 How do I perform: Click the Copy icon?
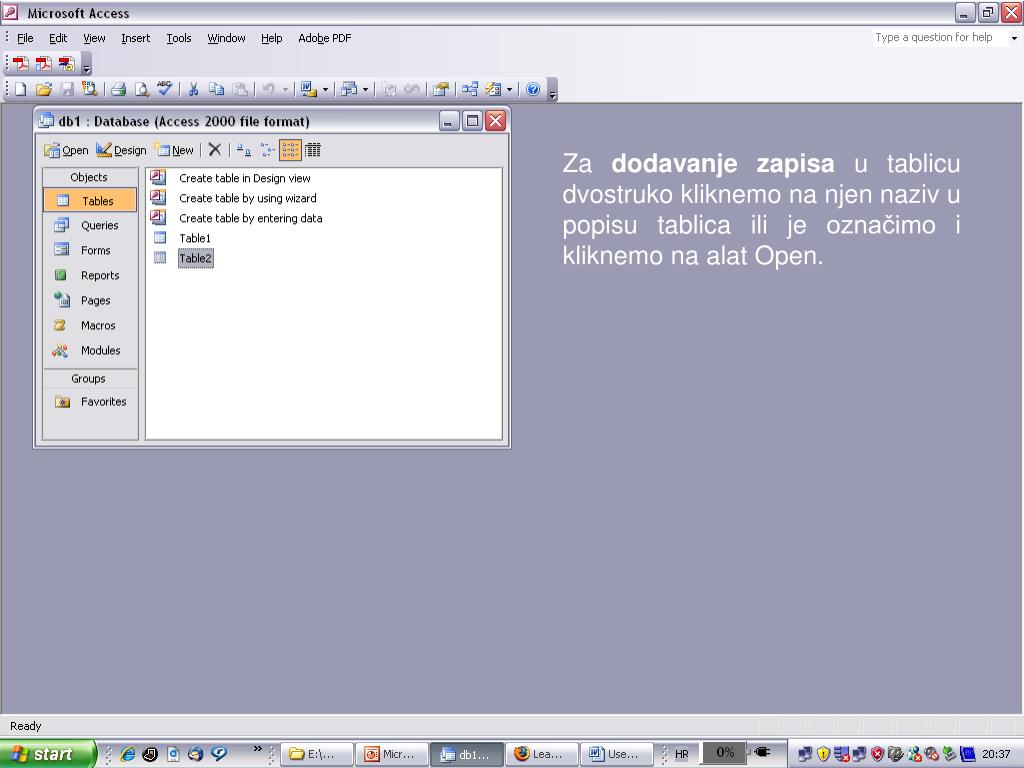point(216,89)
